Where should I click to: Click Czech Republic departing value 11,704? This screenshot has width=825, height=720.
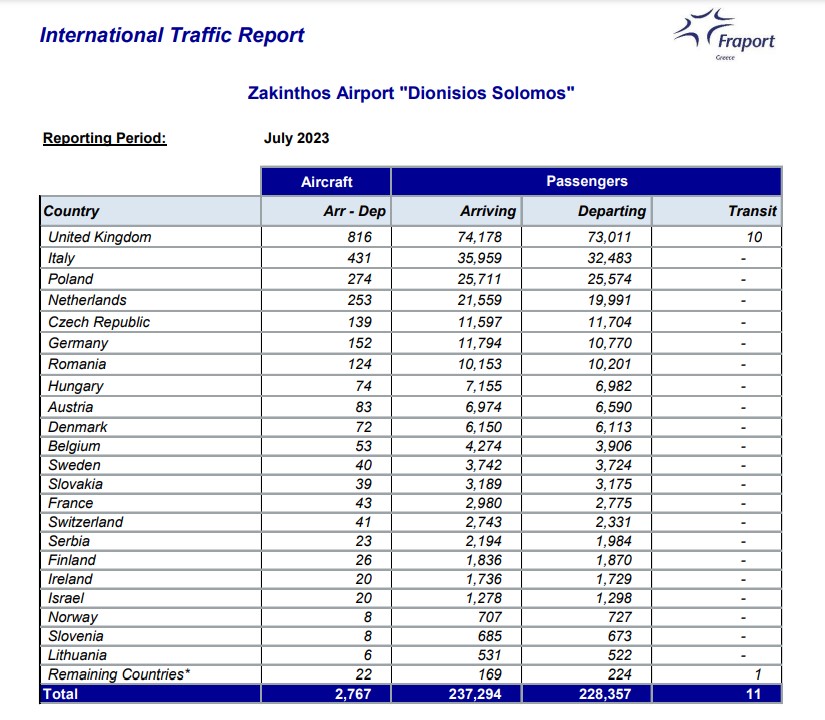pos(609,322)
